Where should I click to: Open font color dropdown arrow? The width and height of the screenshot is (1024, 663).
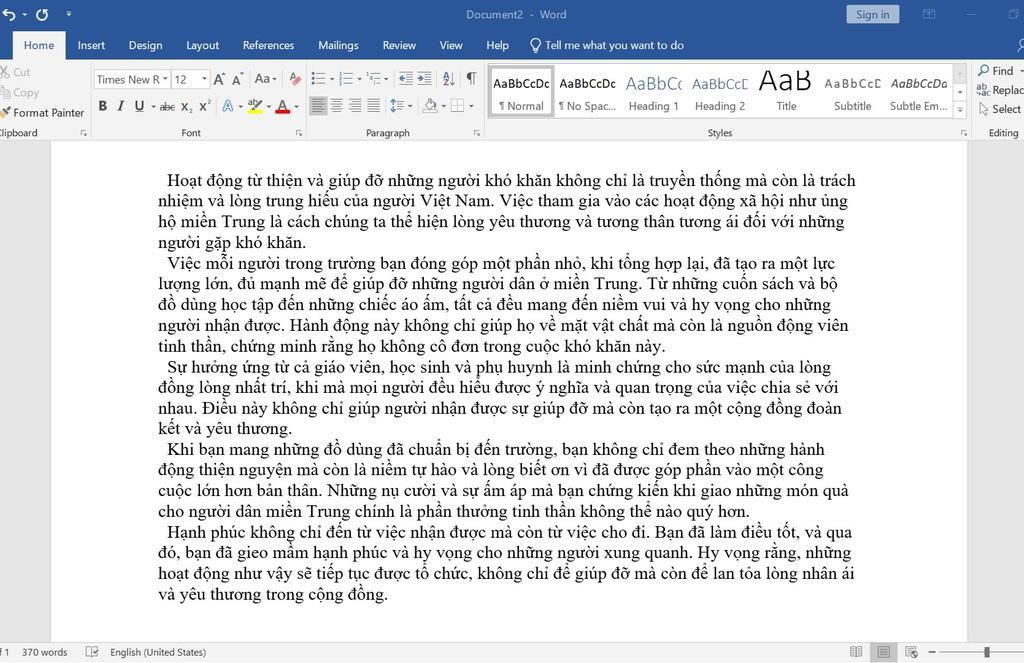coord(296,106)
